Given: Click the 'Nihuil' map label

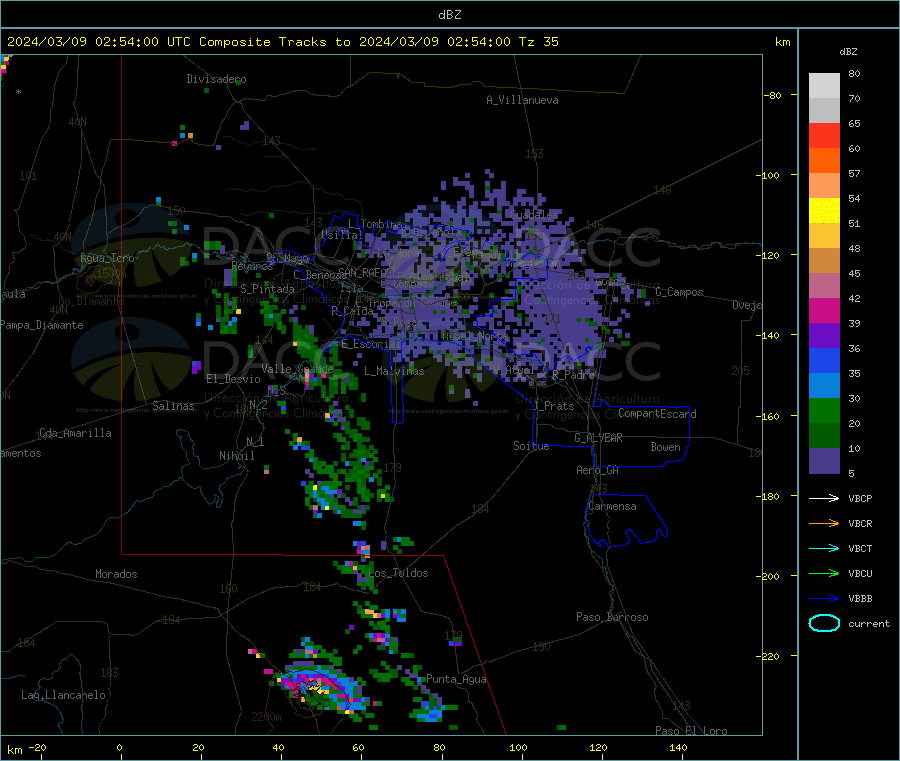Looking at the screenshot, I should tap(236, 456).
